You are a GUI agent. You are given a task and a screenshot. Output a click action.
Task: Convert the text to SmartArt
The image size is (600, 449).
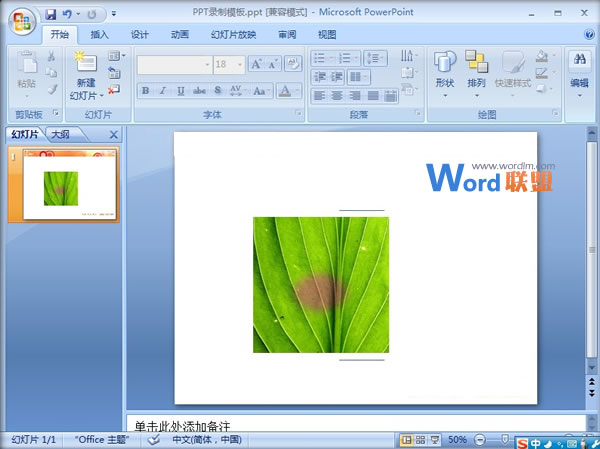(x=409, y=90)
